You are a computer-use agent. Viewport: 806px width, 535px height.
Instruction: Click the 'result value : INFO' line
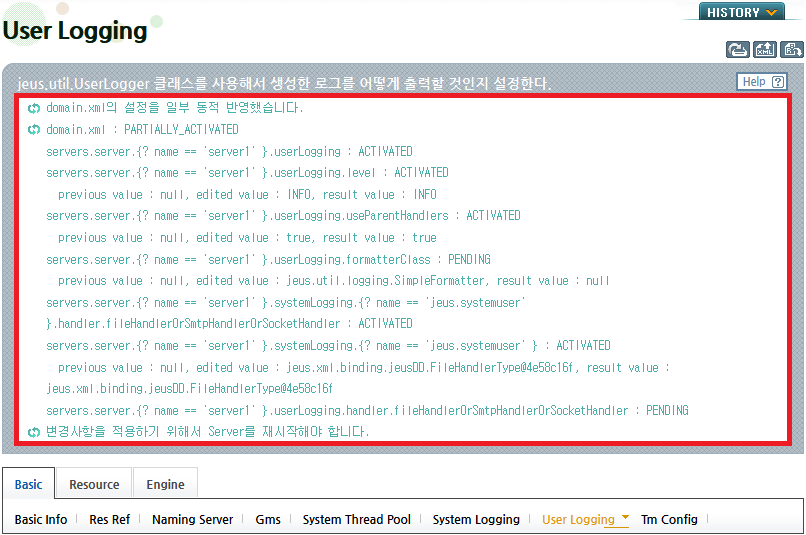[x=247, y=195]
